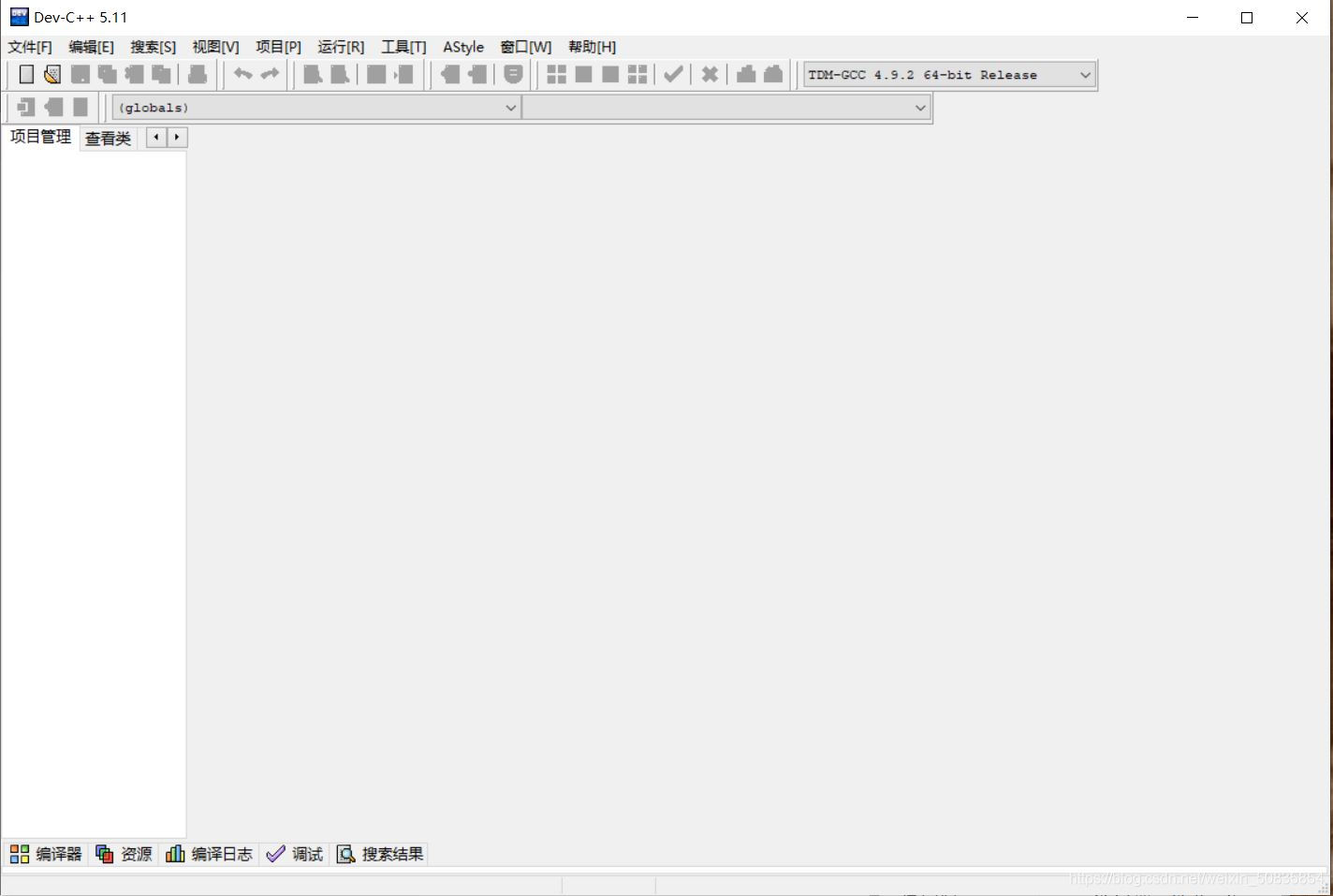The height and width of the screenshot is (896, 1333).
Task: Open the 编译日志 bottom tab
Action: coord(209,854)
